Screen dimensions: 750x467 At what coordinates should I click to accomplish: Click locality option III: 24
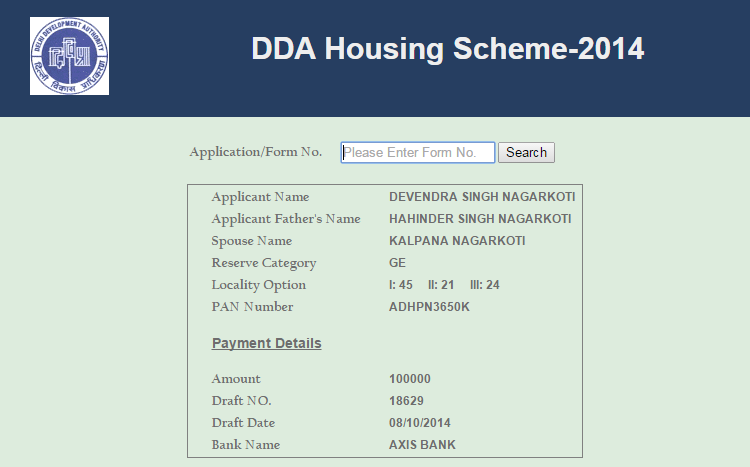(x=485, y=285)
